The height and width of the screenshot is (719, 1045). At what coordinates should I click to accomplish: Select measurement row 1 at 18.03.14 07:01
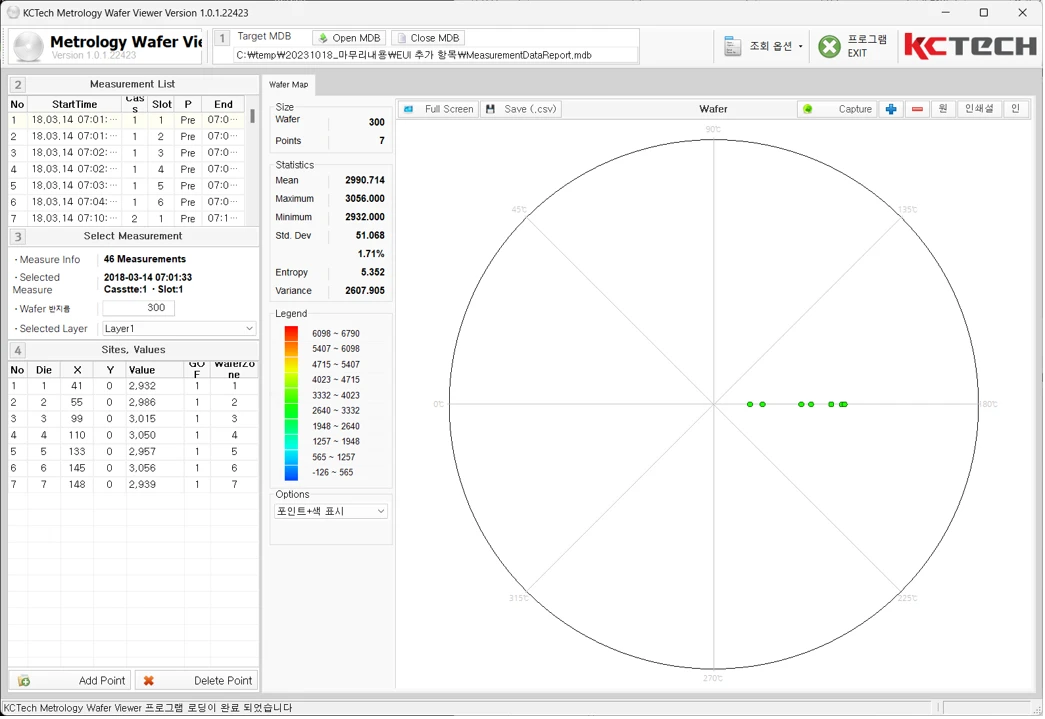(126, 120)
